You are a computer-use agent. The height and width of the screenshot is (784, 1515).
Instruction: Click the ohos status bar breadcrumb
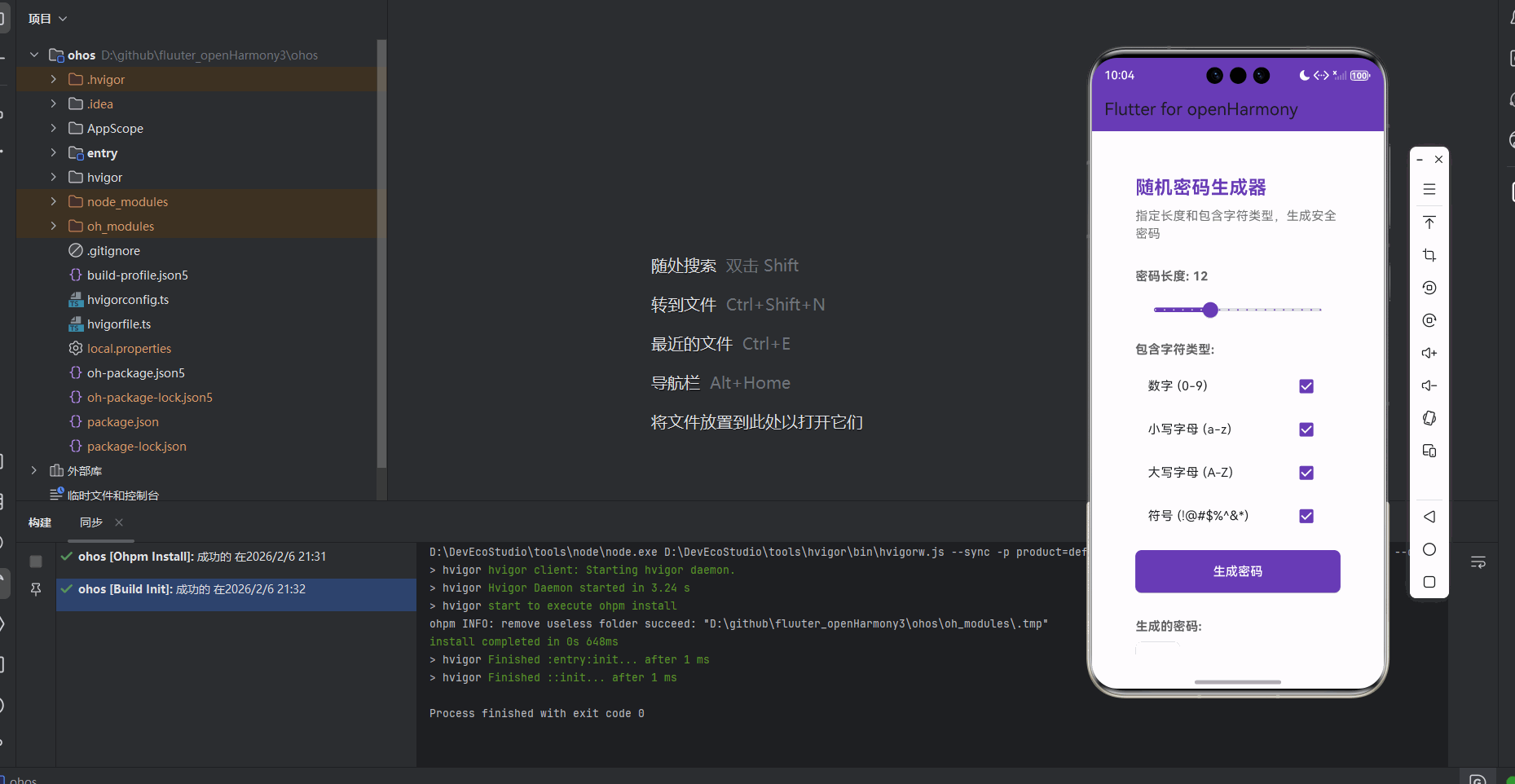[x=23, y=779]
